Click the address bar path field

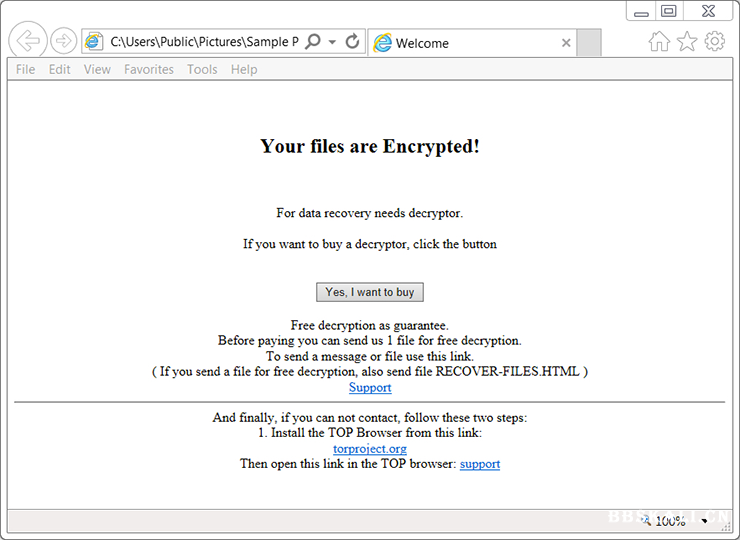click(x=204, y=42)
